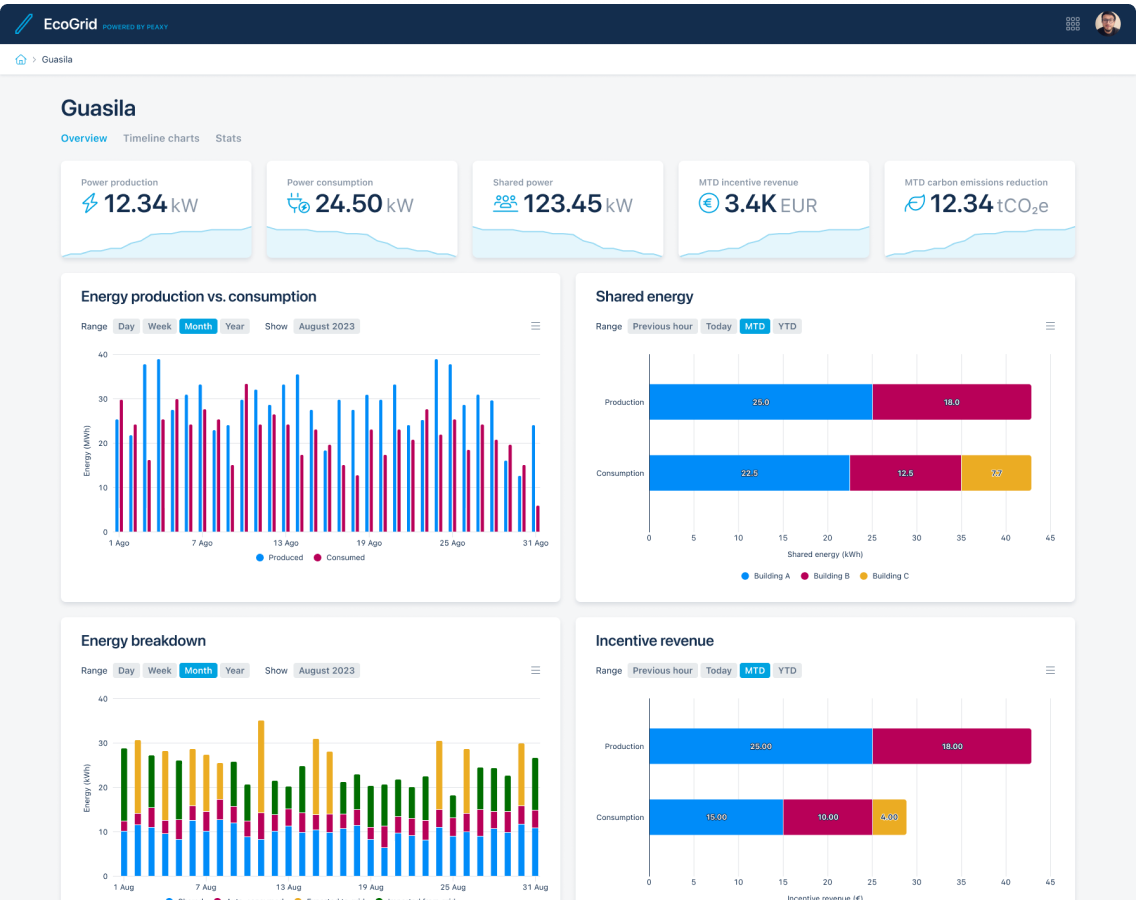
Task: Click the Guasila page heading
Action: tap(99, 108)
